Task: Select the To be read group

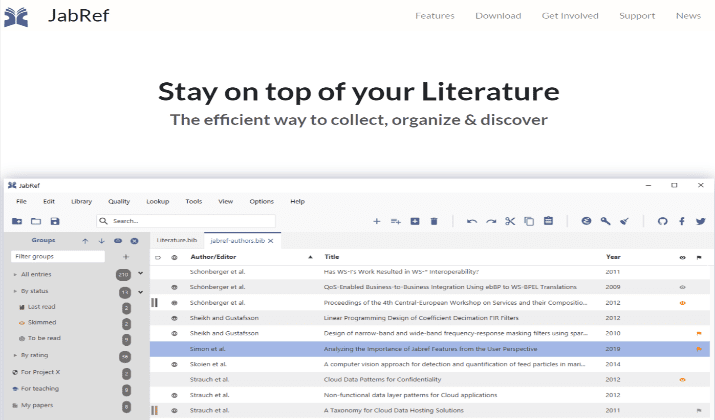Action: tap(44, 338)
